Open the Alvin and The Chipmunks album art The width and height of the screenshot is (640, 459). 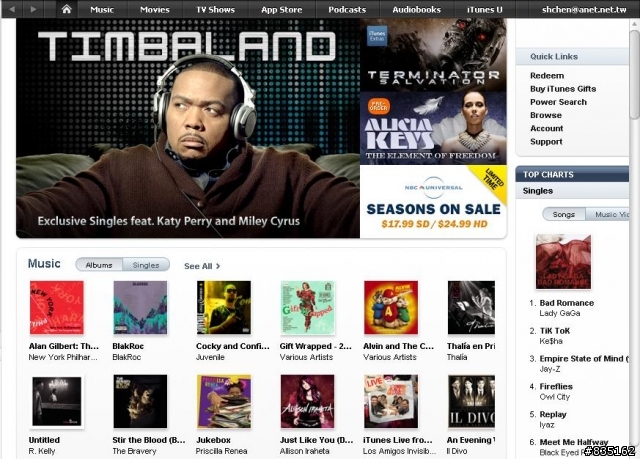pos(391,308)
